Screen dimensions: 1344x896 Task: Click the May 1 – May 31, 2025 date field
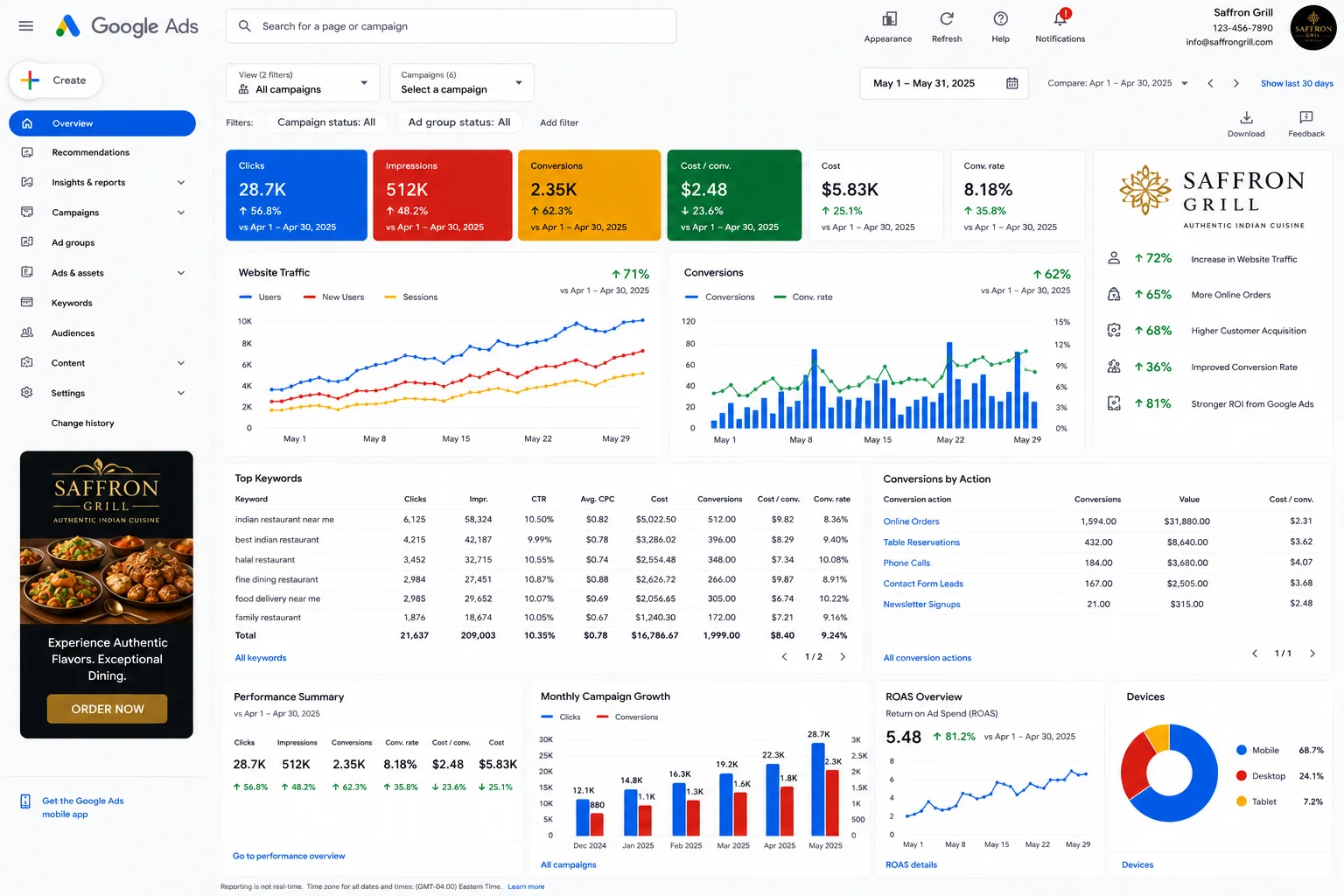(944, 83)
